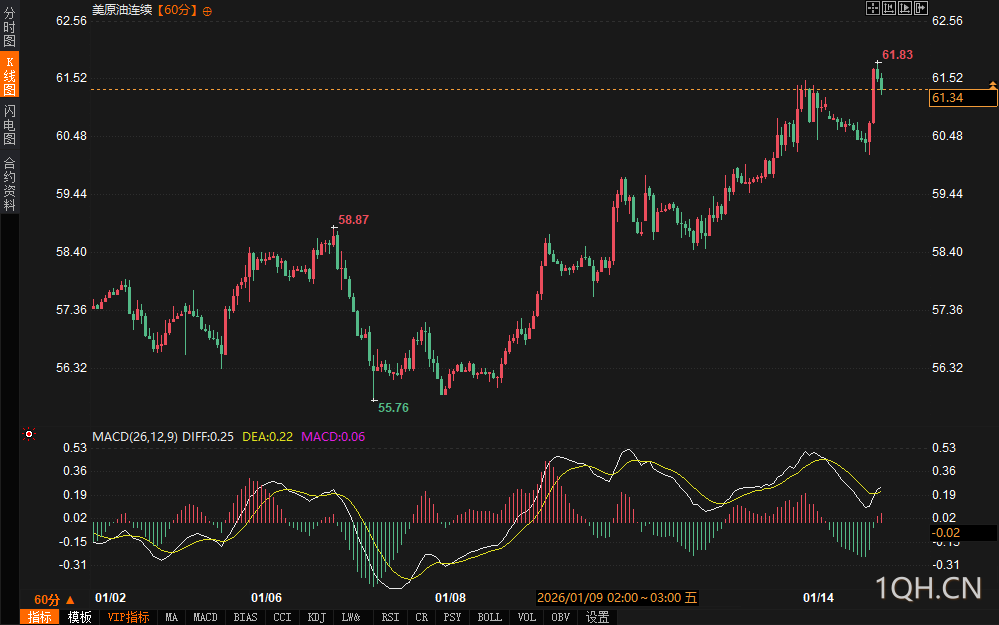Switch to 分时图 view
999x625 pixels.
click(x=10, y=27)
